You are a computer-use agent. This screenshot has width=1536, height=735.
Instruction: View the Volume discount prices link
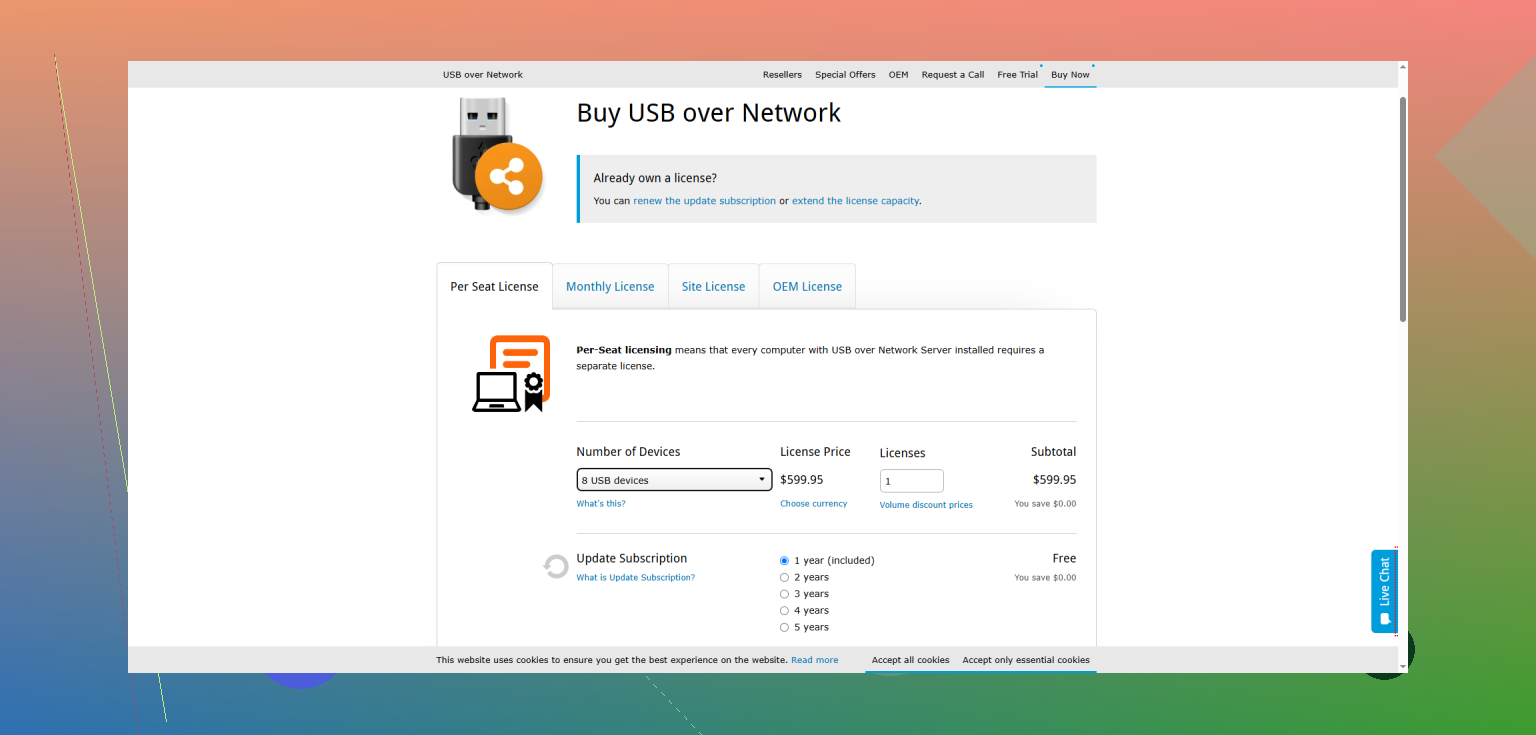[x=926, y=505]
